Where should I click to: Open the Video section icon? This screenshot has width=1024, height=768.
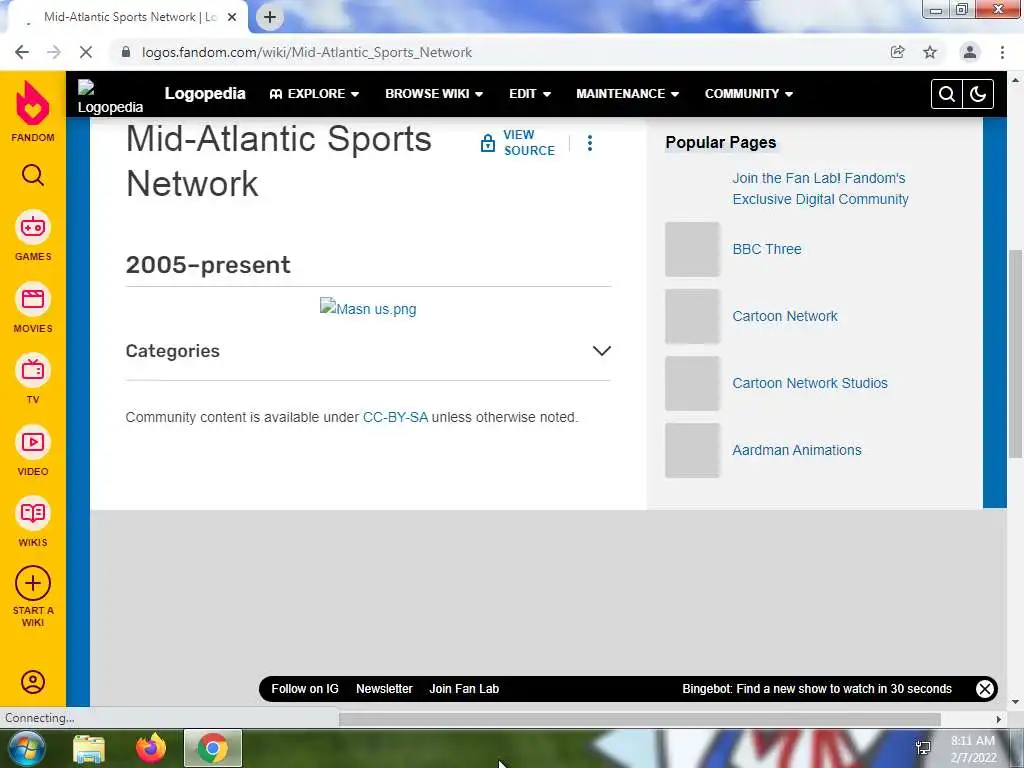click(33, 442)
